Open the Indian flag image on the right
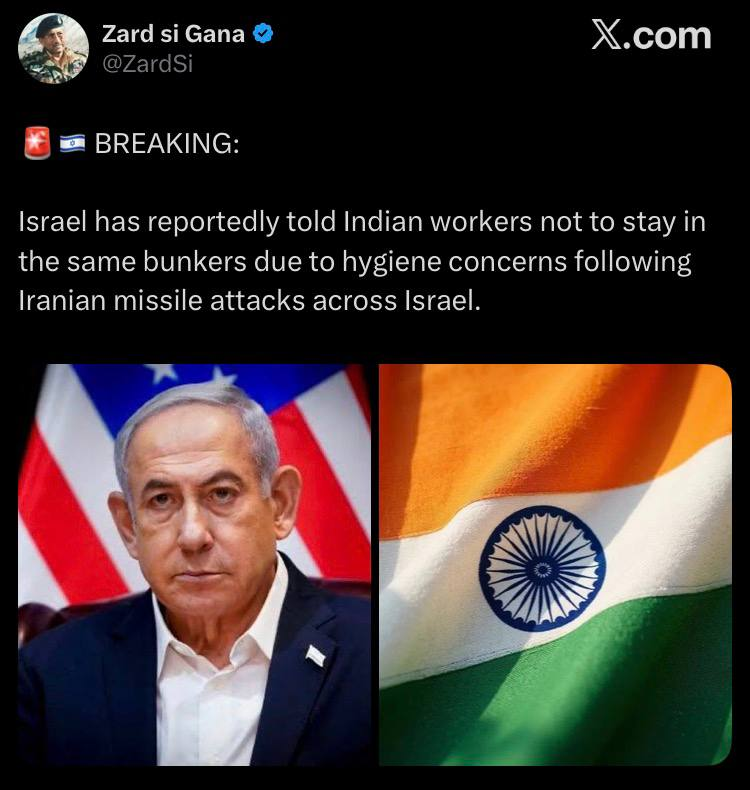Image resolution: width=750 pixels, height=790 pixels. click(x=555, y=564)
